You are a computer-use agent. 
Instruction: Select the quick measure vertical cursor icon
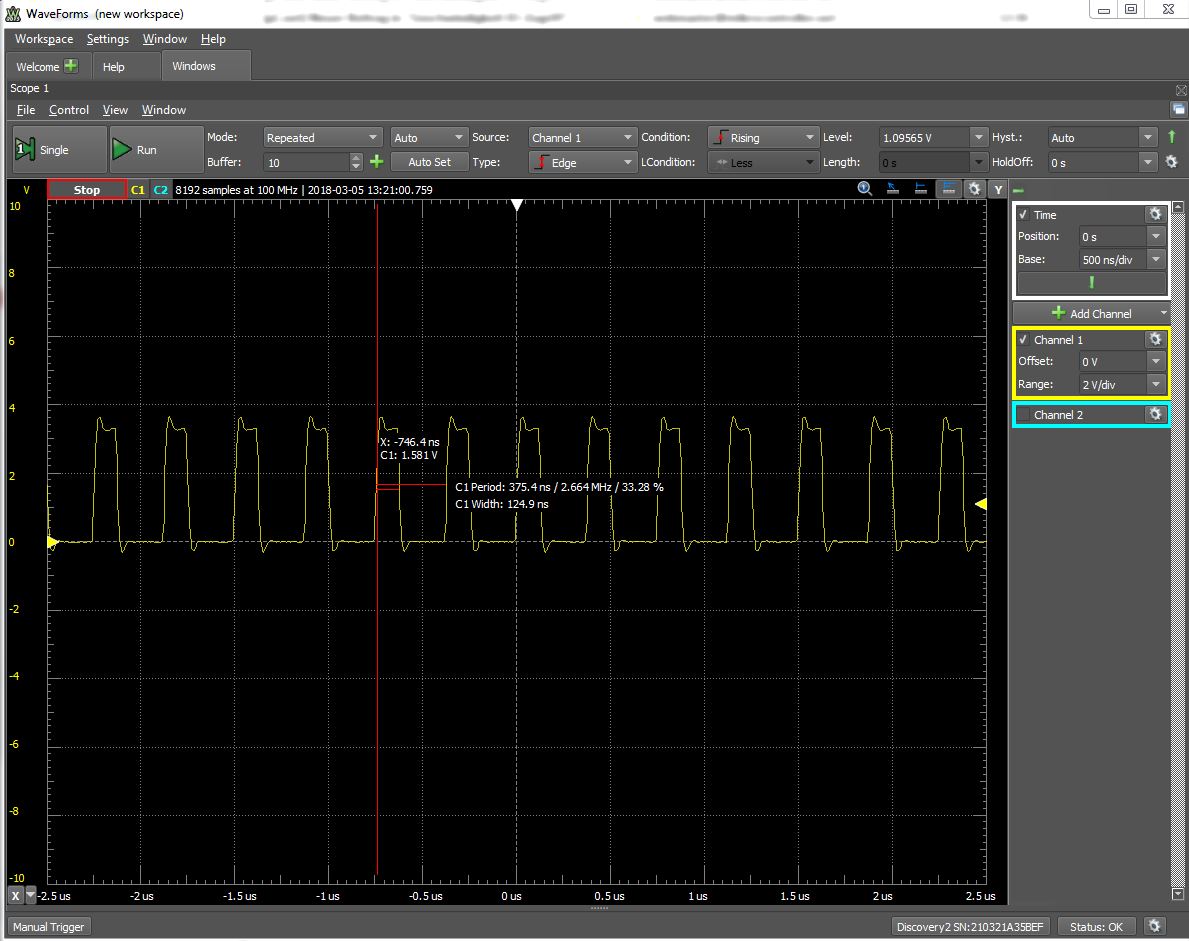point(920,189)
